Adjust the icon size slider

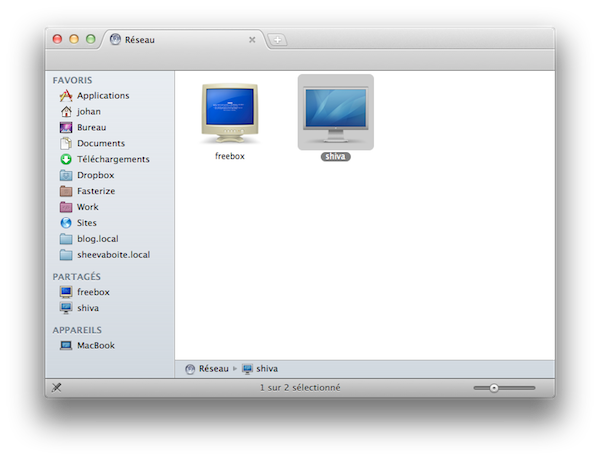pos(494,388)
